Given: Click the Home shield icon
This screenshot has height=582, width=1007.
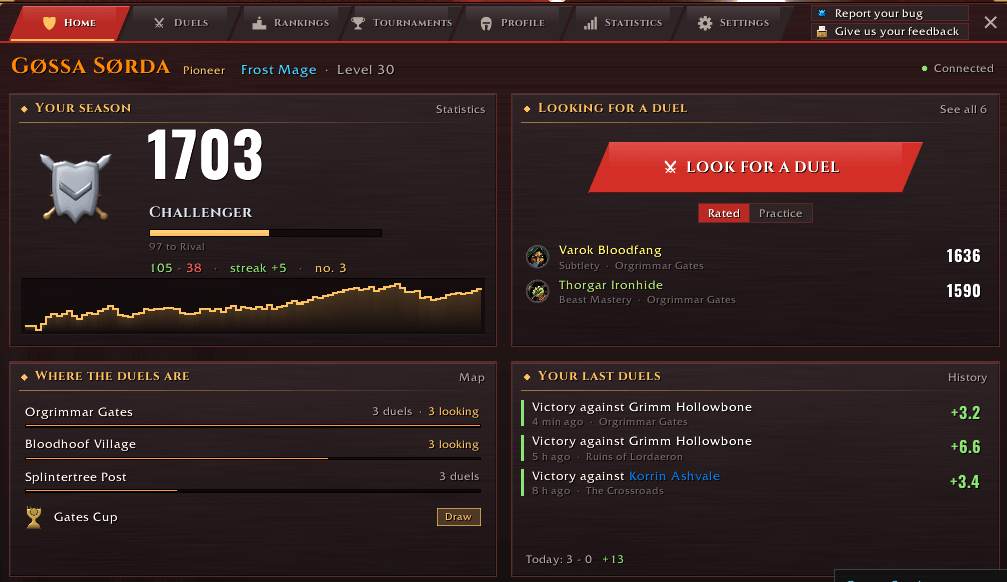Looking at the screenshot, I should pyautogui.click(x=49, y=23).
